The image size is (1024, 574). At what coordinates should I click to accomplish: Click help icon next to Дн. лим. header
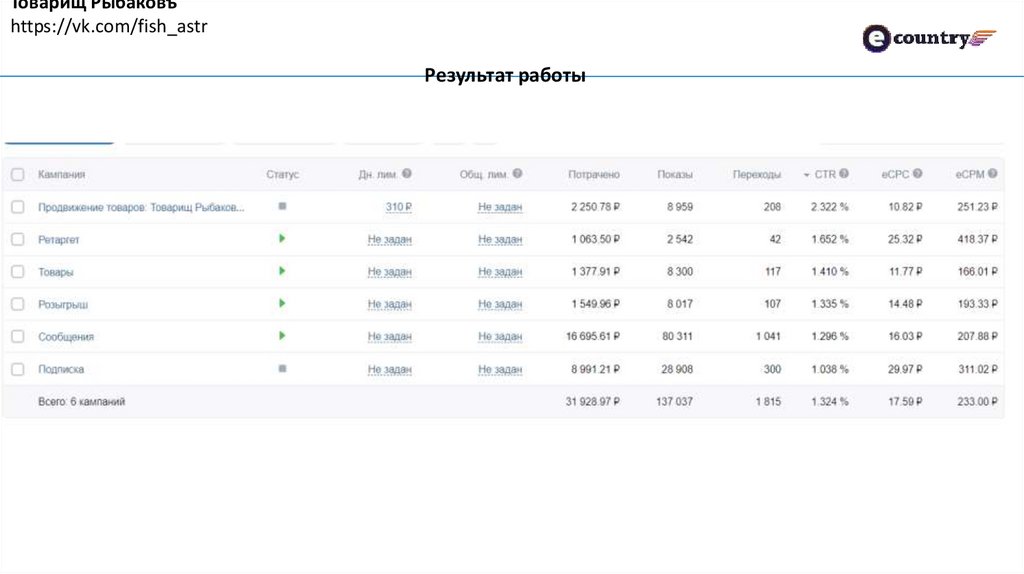(x=407, y=174)
